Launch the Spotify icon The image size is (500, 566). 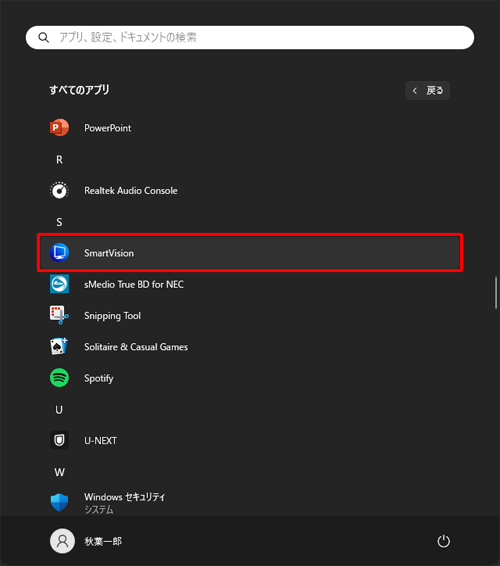[59, 378]
